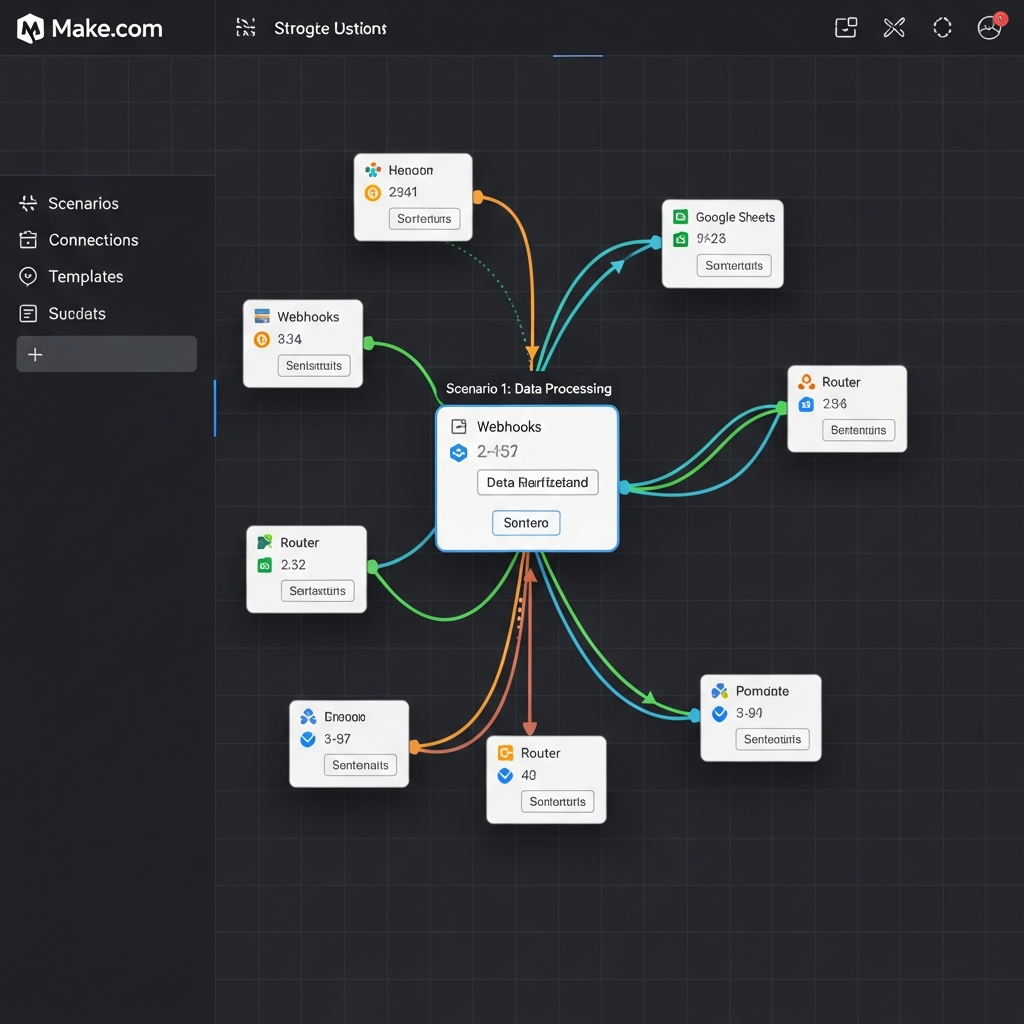Image resolution: width=1024 pixels, height=1024 pixels.
Task: Open the Somertats dropdown under Google Sheets
Action: tap(734, 266)
